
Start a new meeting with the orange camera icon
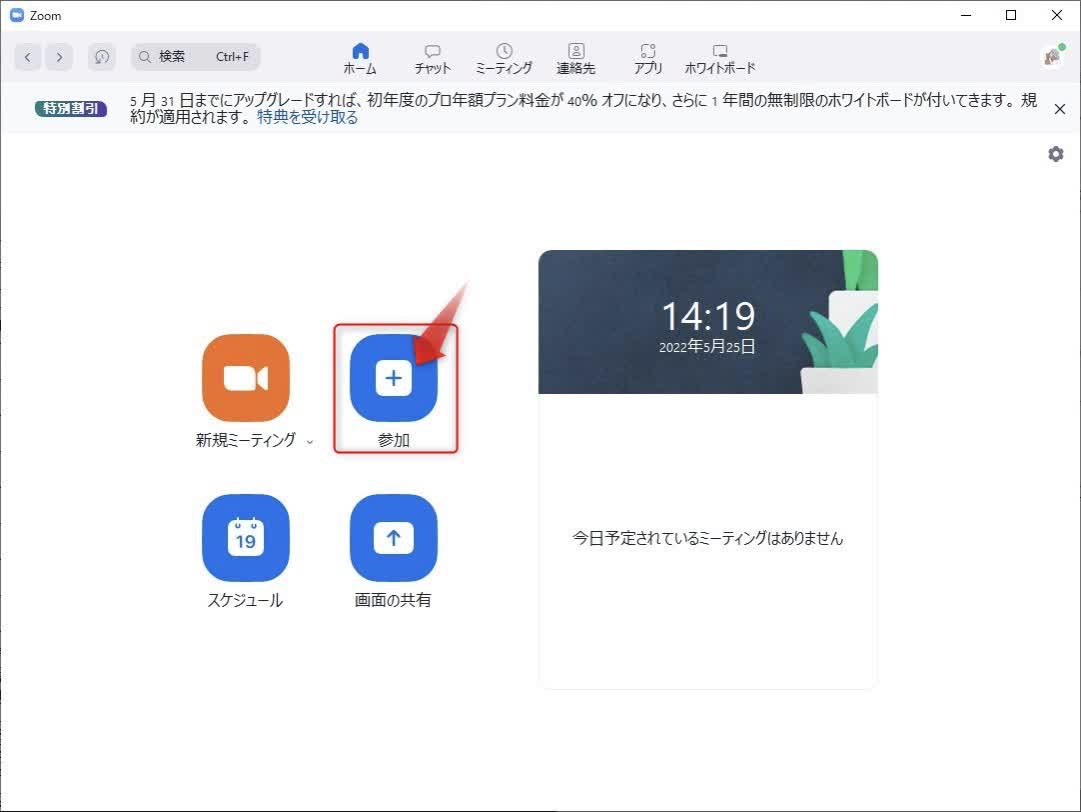pyautogui.click(x=245, y=378)
